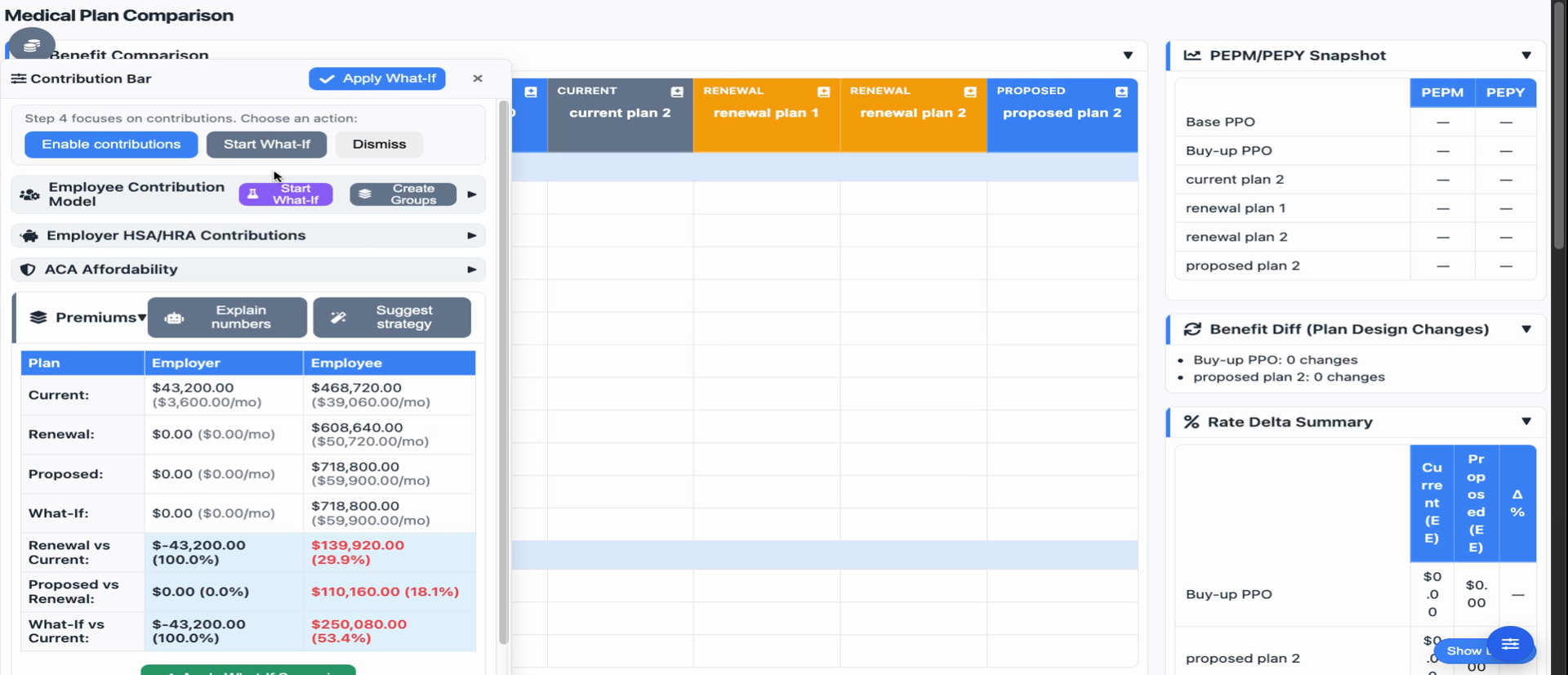The width and height of the screenshot is (1568, 675).
Task: Click Current employer value $43,200.00
Action: click(x=193, y=388)
